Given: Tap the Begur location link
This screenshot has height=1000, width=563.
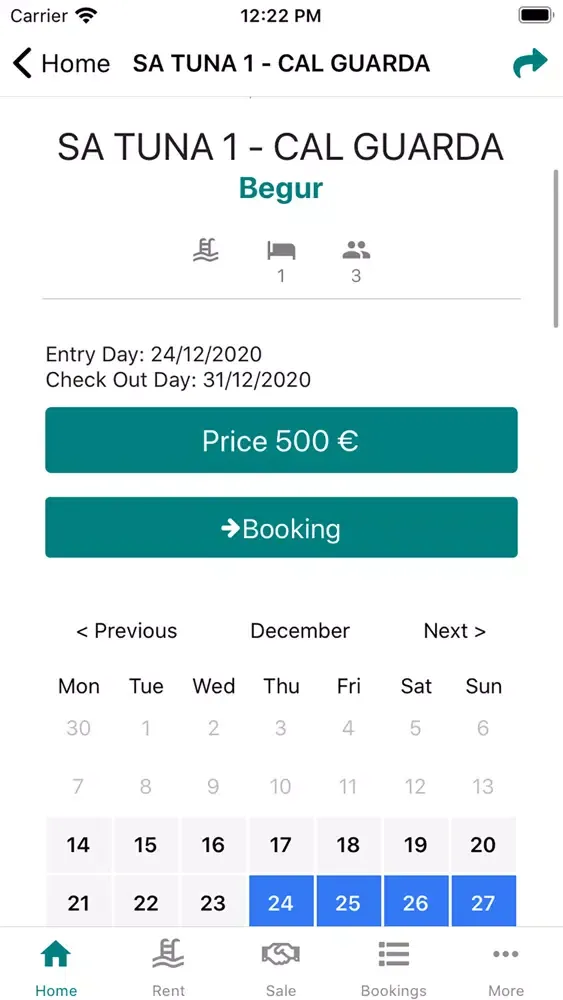Looking at the screenshot, I should (281, 188).
